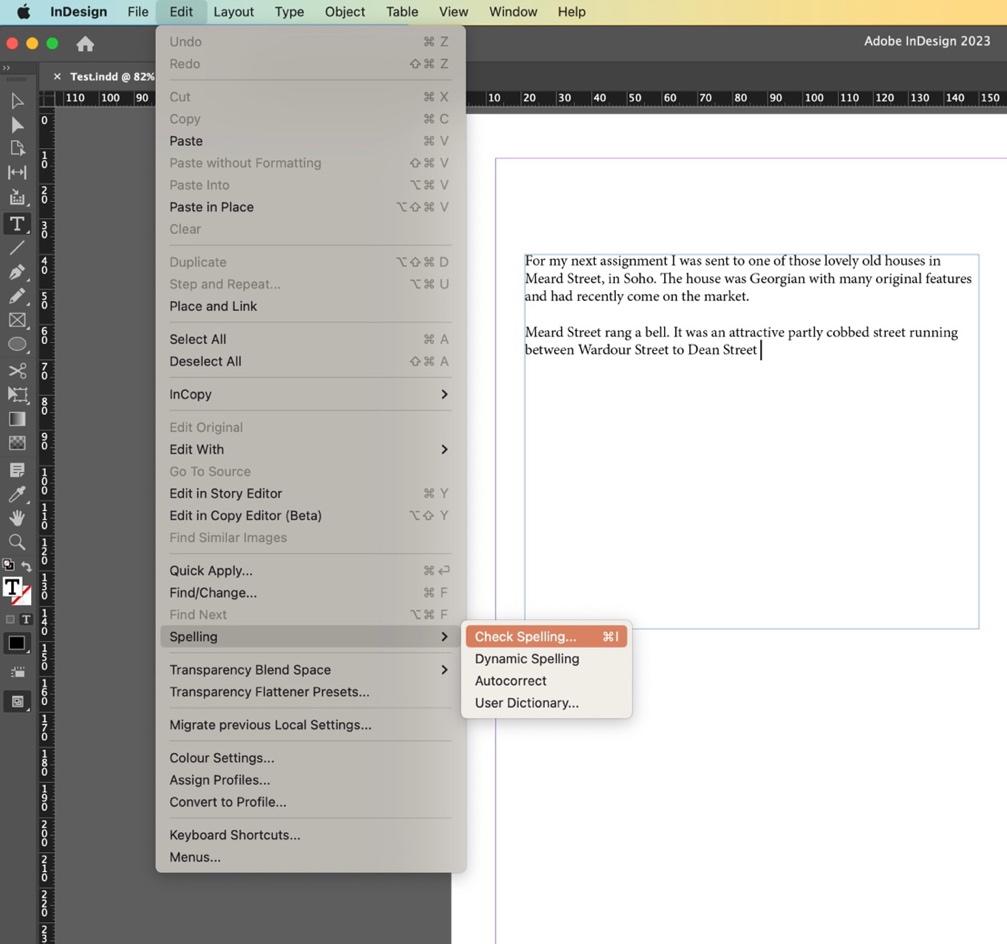Open the InDesign application menu
The image size is (1007, 944).
point(78,12)
